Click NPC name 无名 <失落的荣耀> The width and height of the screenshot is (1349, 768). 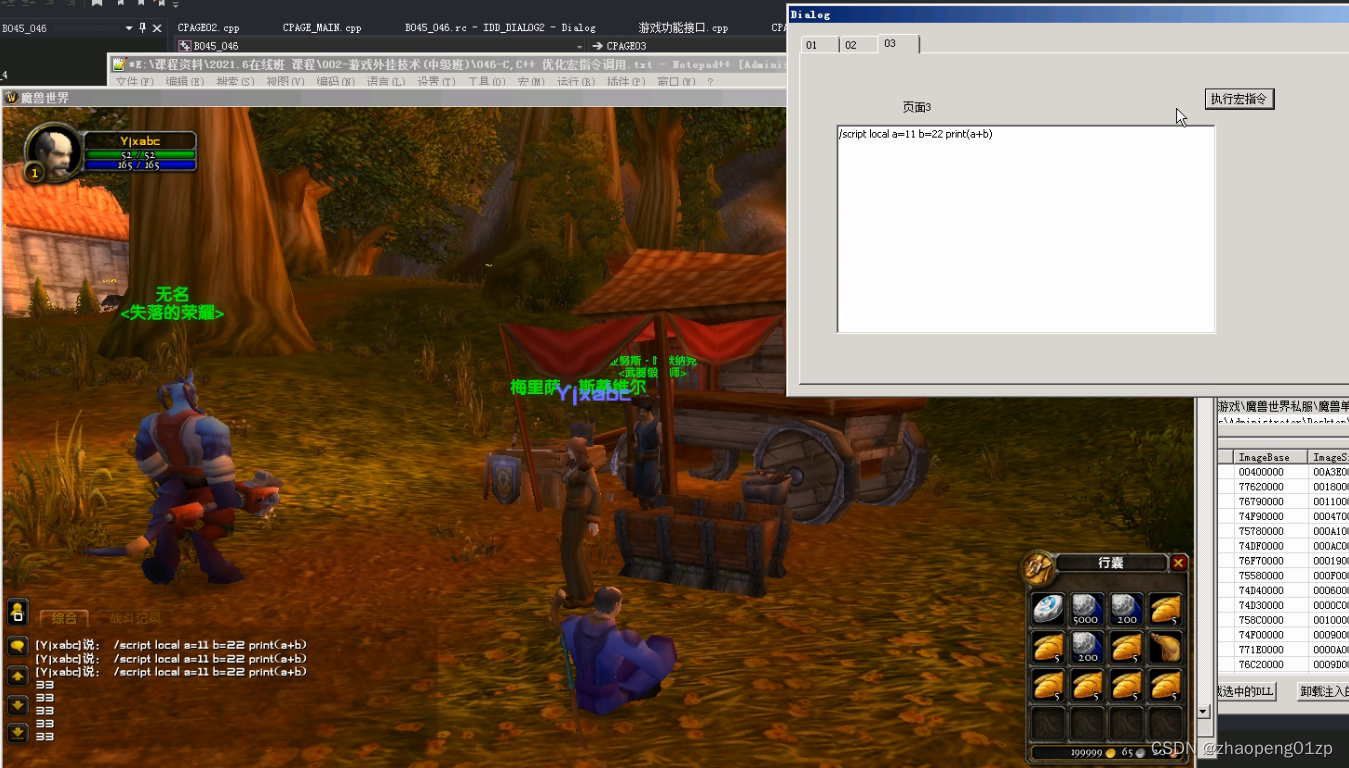pos(172,304)
